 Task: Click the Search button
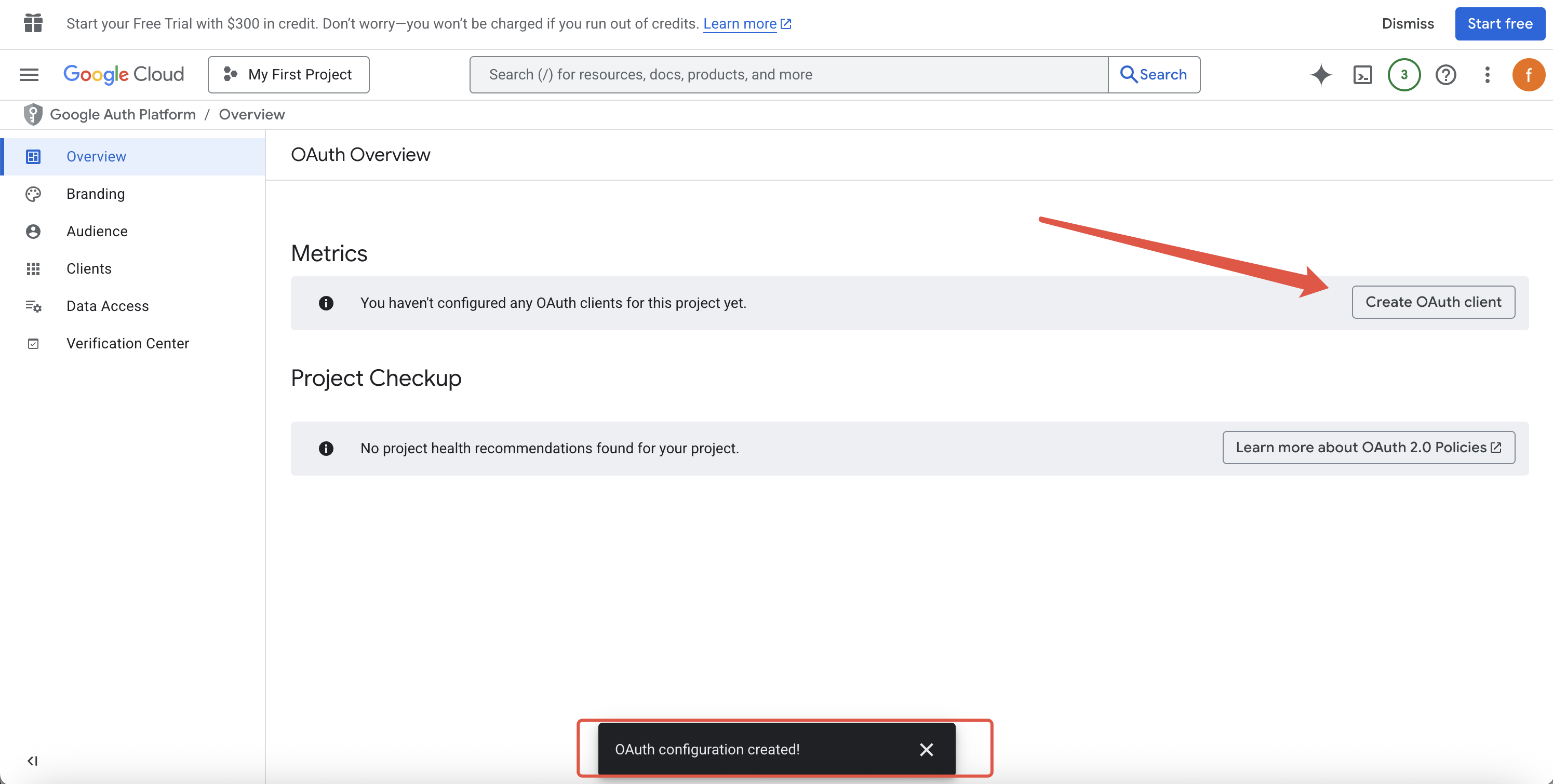click(x=1154, y=74)
